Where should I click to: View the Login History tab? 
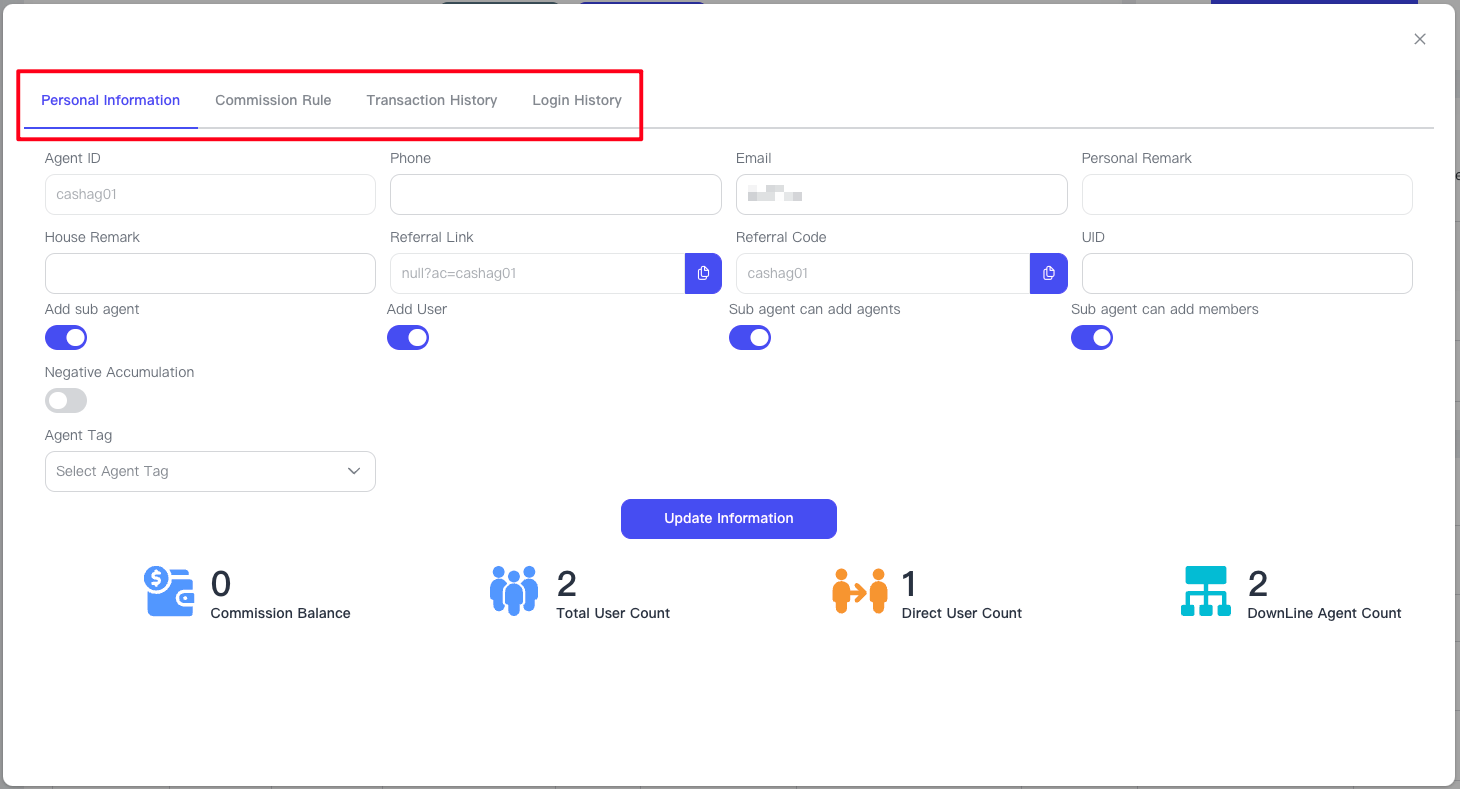pyautogui.click(x=577, y=100)
